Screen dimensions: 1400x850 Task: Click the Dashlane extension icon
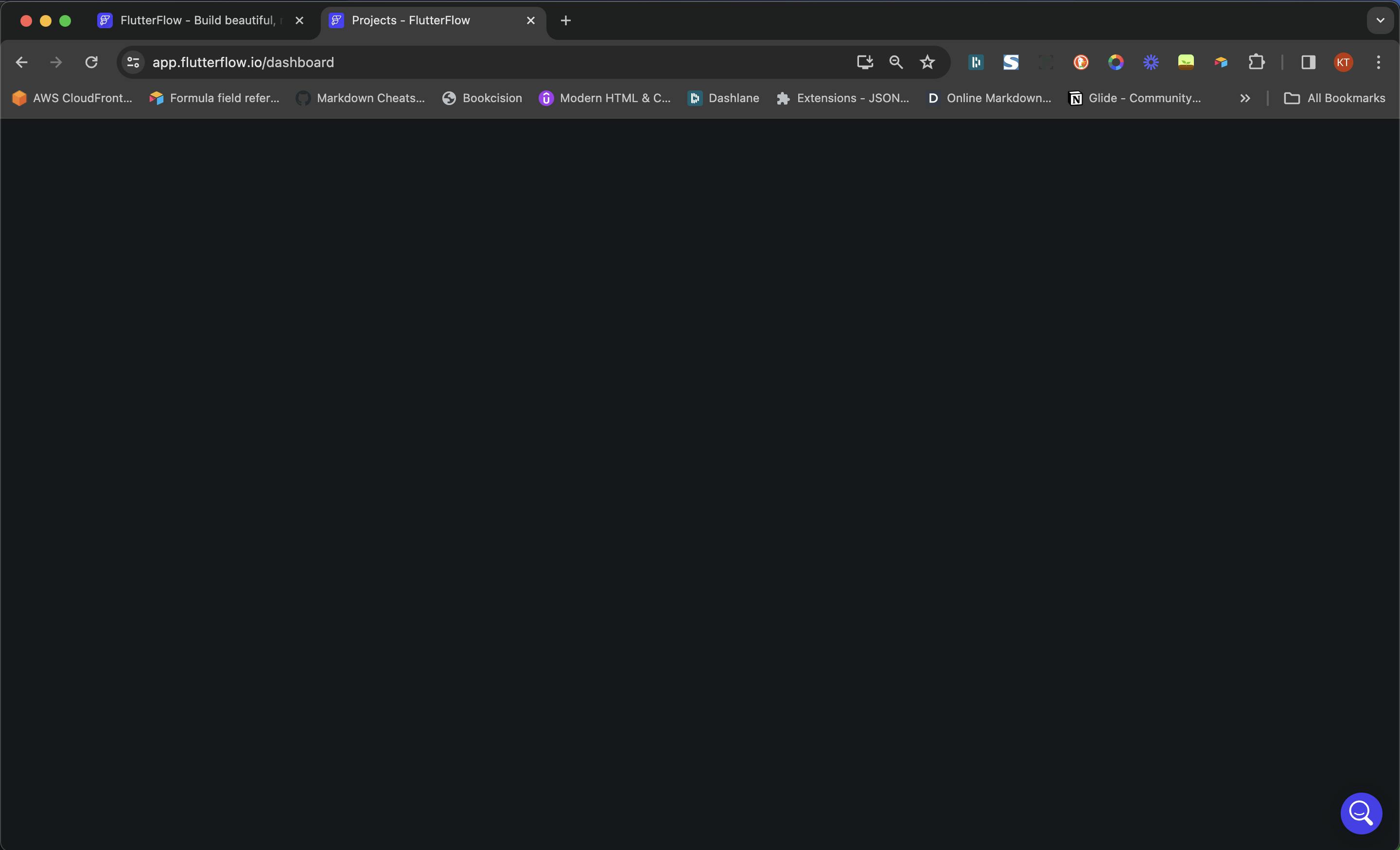coord(976,62)
